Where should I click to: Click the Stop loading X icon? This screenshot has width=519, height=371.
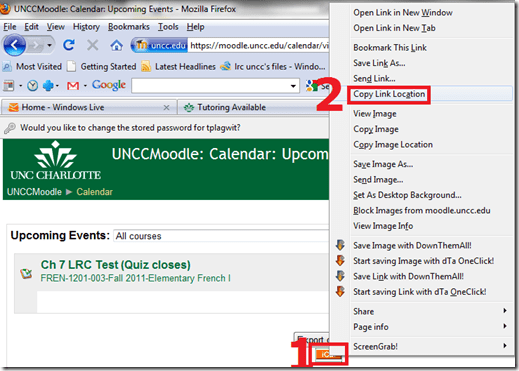click(x=92, y=45)
